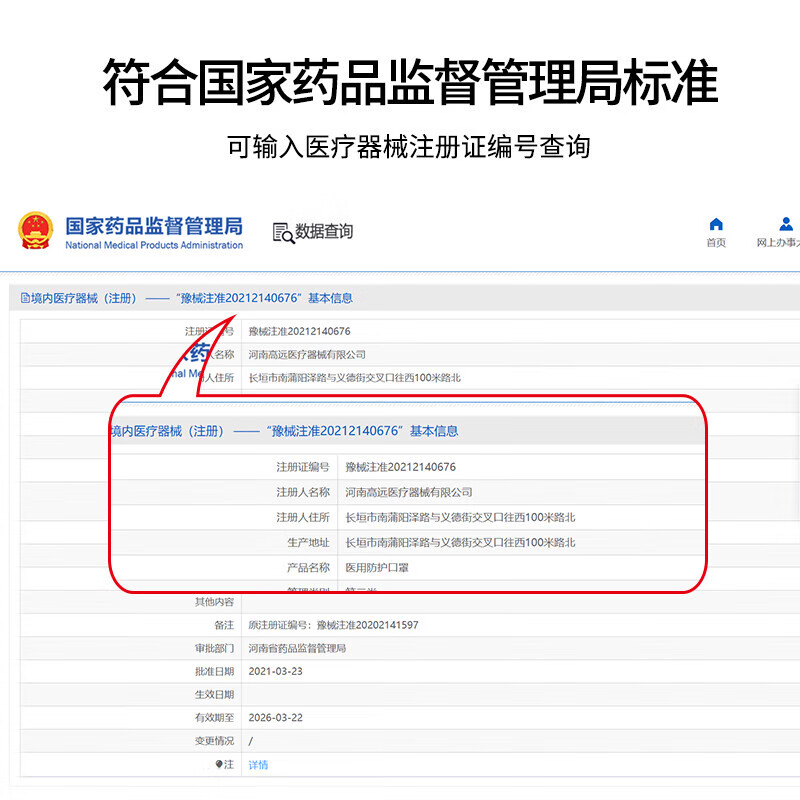Click the 河南省药品监督管理局 approval department
Image resolution: width=800 pixels, height=800 pixels.
point(297,648)
